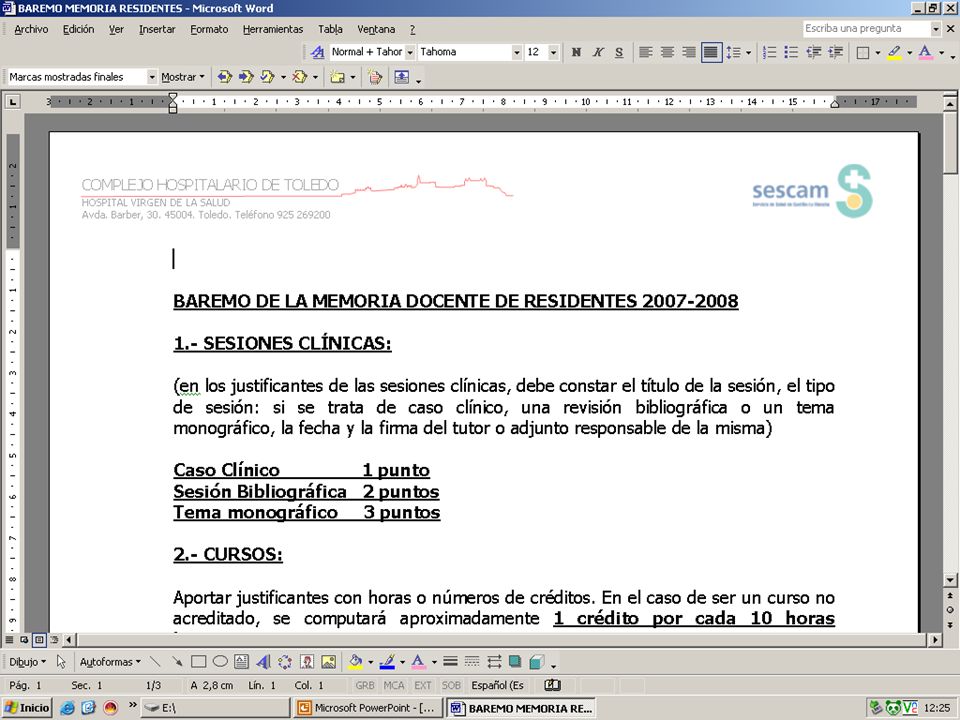
Task: Expand the border style dropdown arrow
Action: pyautogui.click(x=877, y=53)
